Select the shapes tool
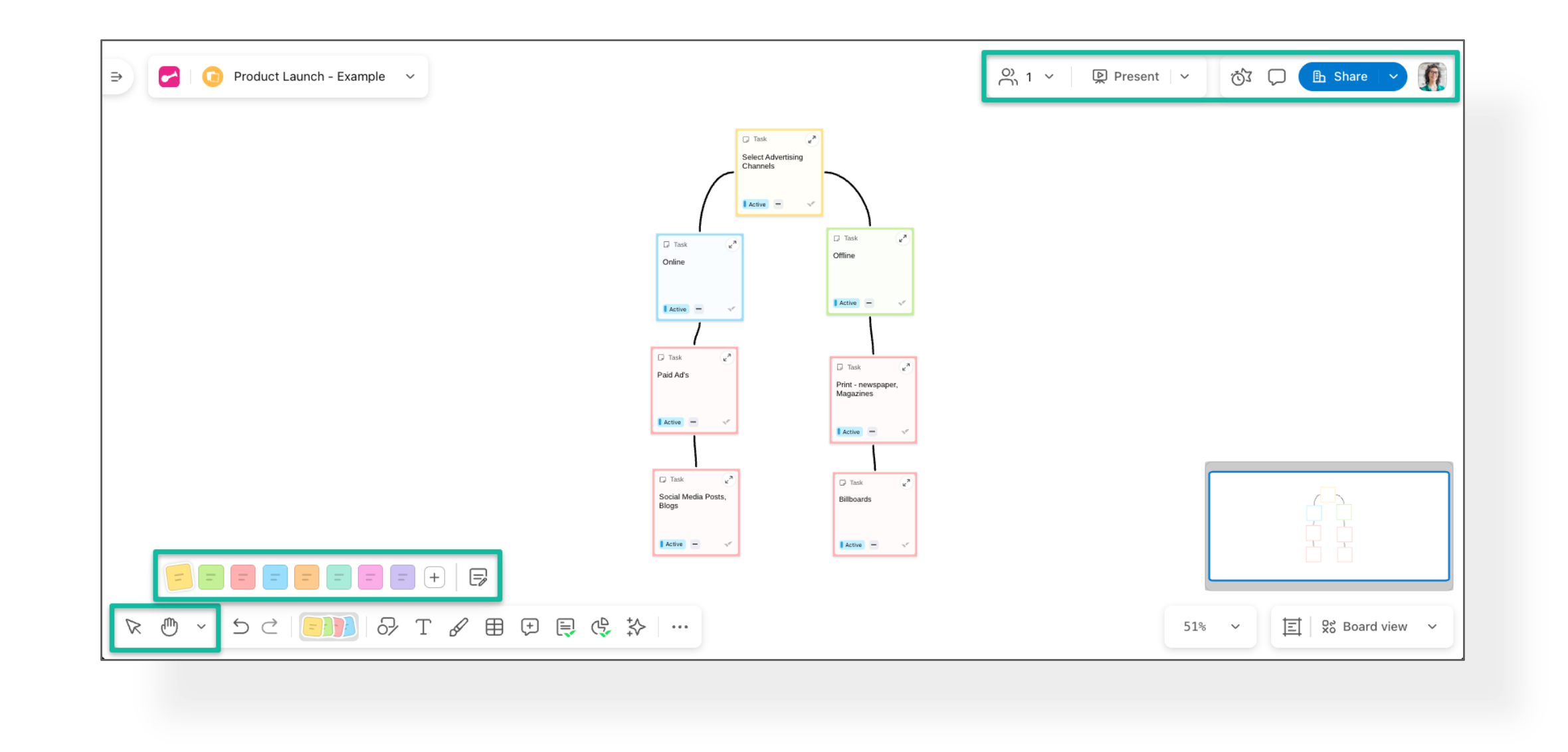Viewport: 1568px width, 752px height. point(387,627)
